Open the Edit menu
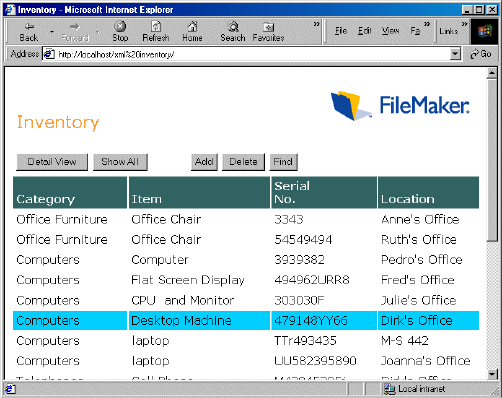The image size is (502, 398). [364, 31]
